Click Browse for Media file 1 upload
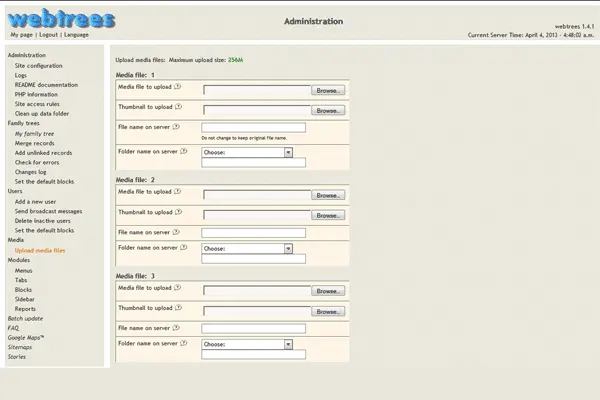This screenshot has height=400, width=600. (327, 90)
